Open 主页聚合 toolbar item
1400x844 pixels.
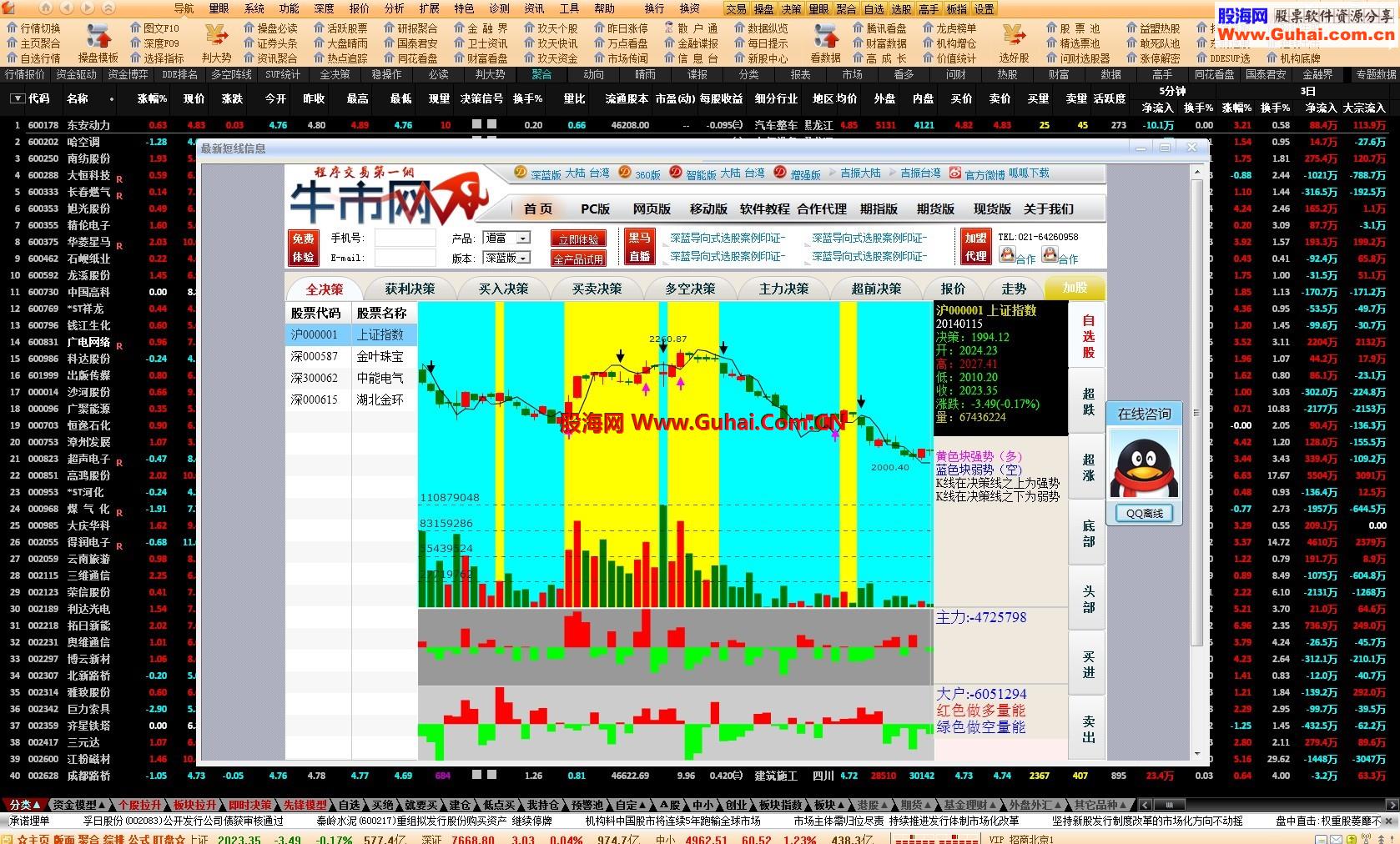(33, 43)
